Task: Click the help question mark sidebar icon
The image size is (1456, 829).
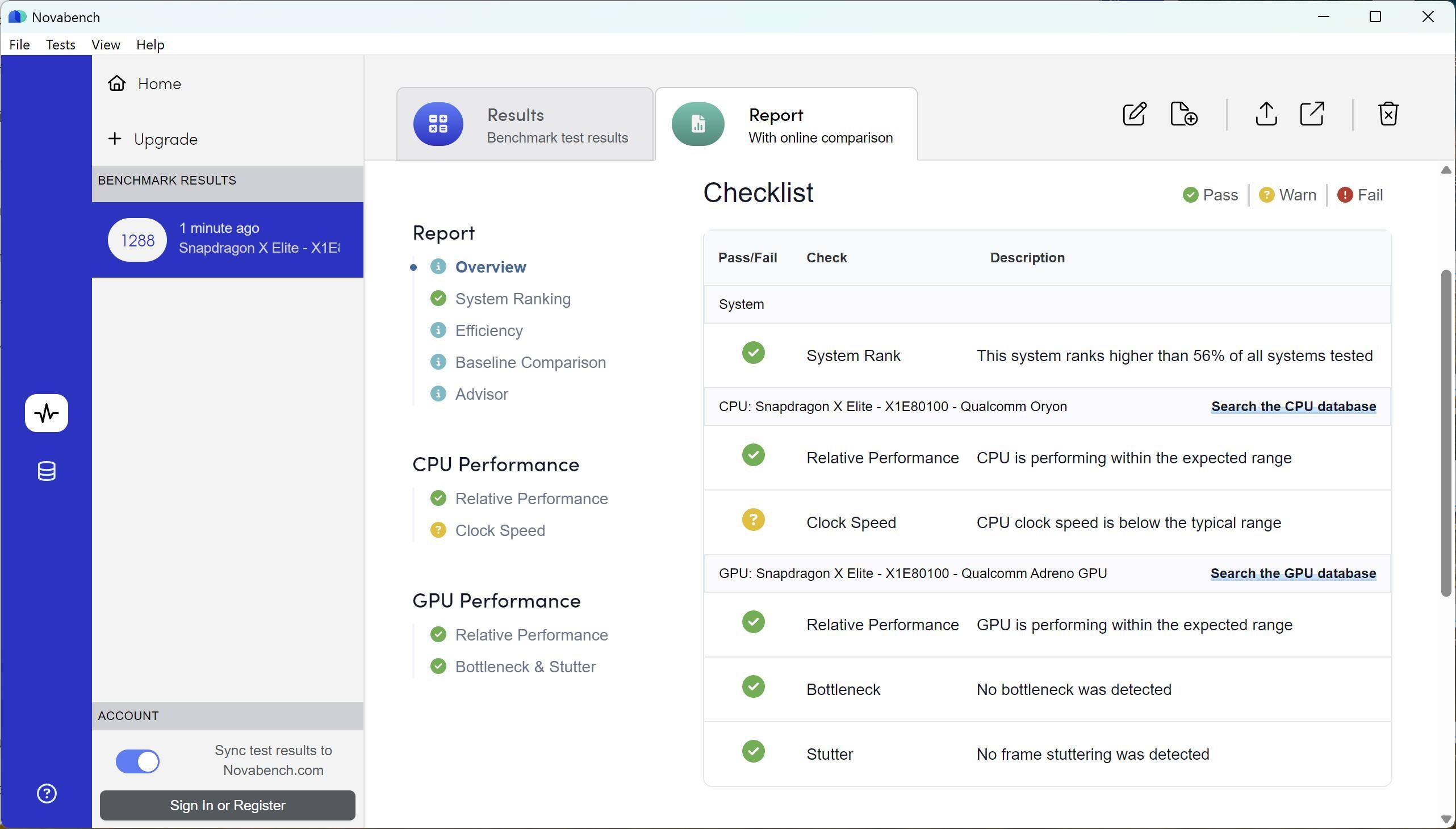Action: 47,793
